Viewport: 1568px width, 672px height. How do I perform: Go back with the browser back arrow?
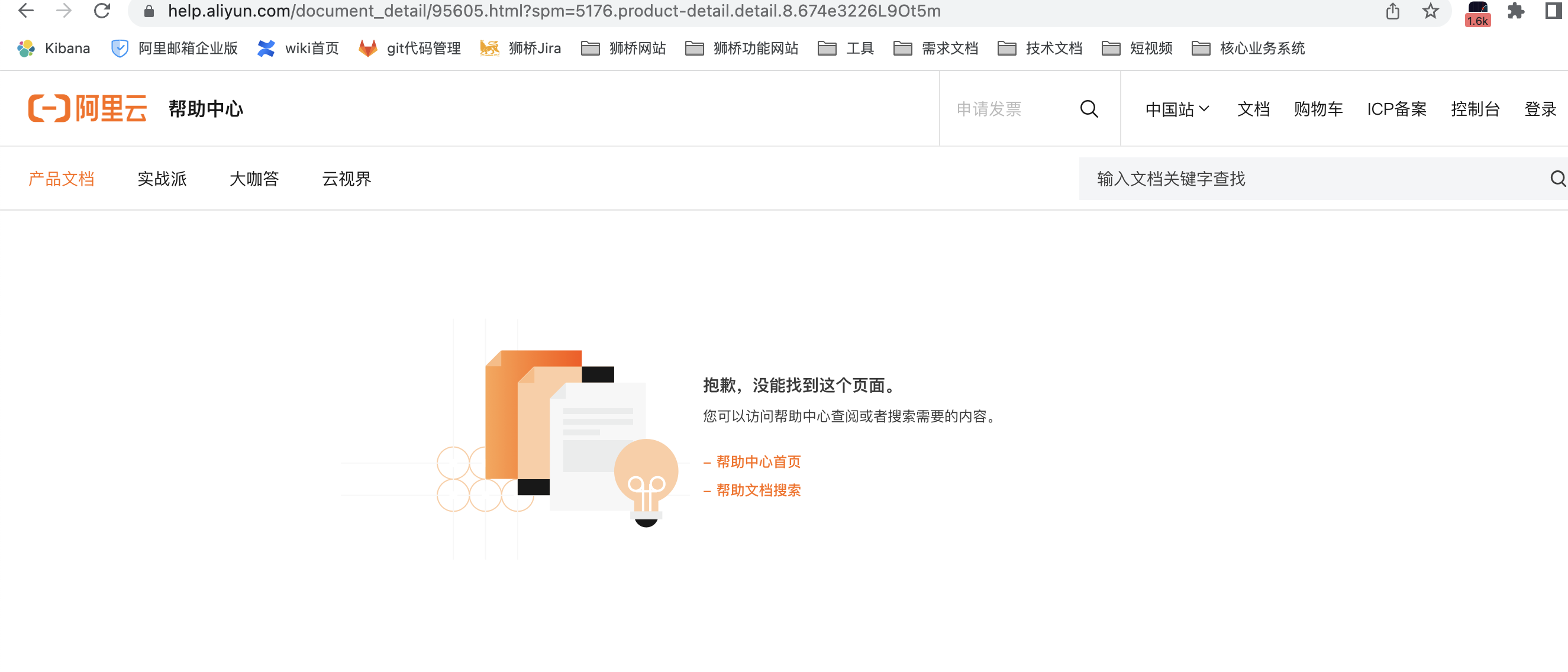click(25, 10)
